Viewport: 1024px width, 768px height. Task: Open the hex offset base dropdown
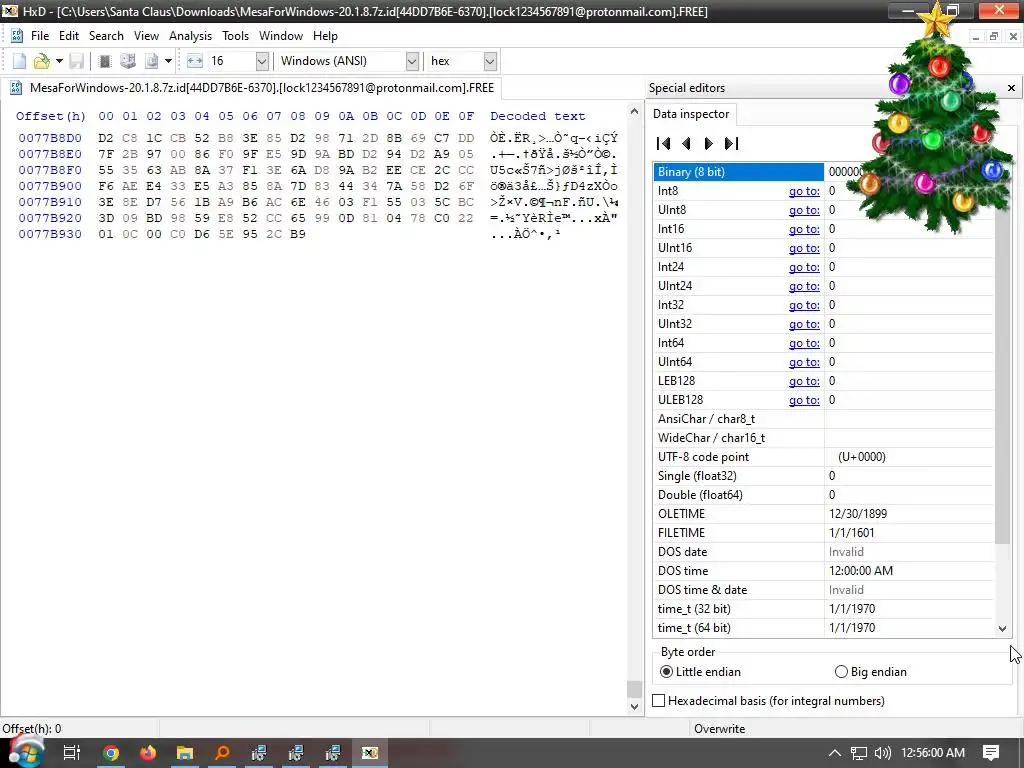pos(490,61)
